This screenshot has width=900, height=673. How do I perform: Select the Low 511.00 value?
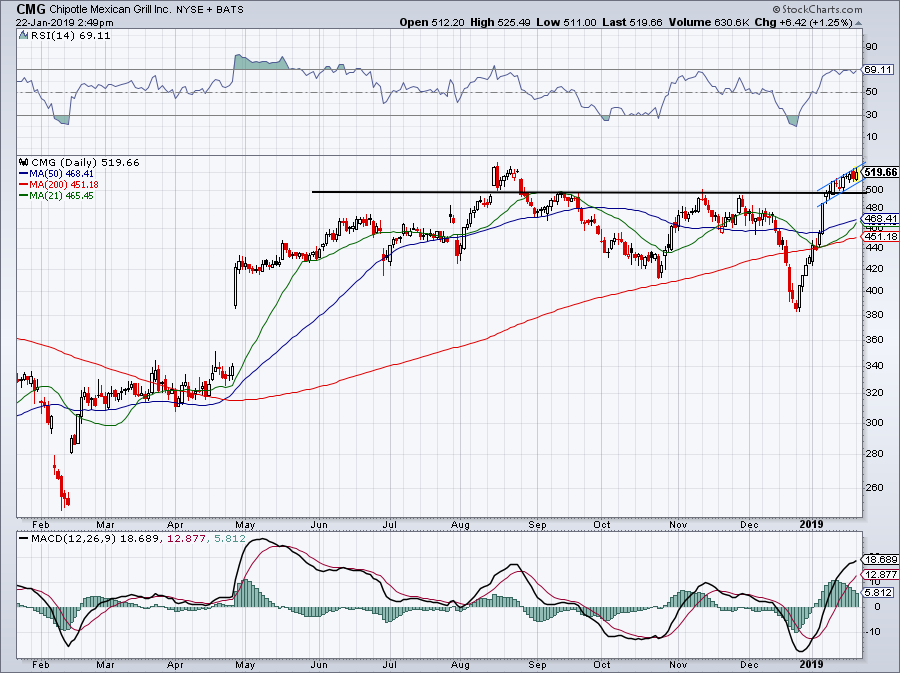click(567, 22)
